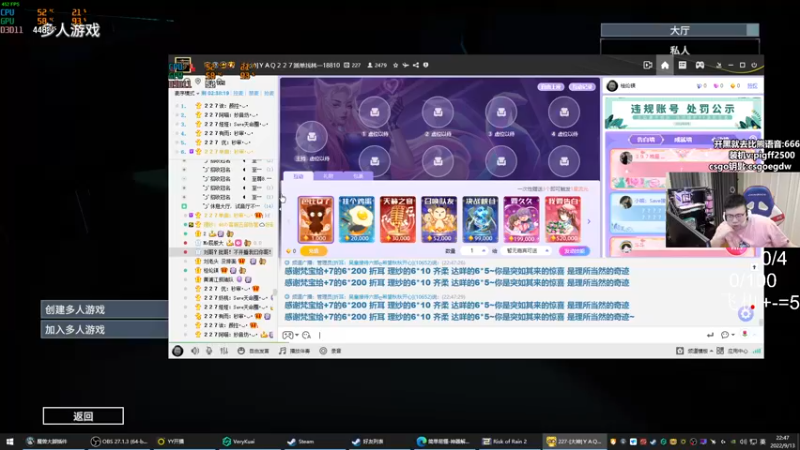Select the 52,000 gift card
The height and width of the screenshot is (450, 800).
point(439,219)
